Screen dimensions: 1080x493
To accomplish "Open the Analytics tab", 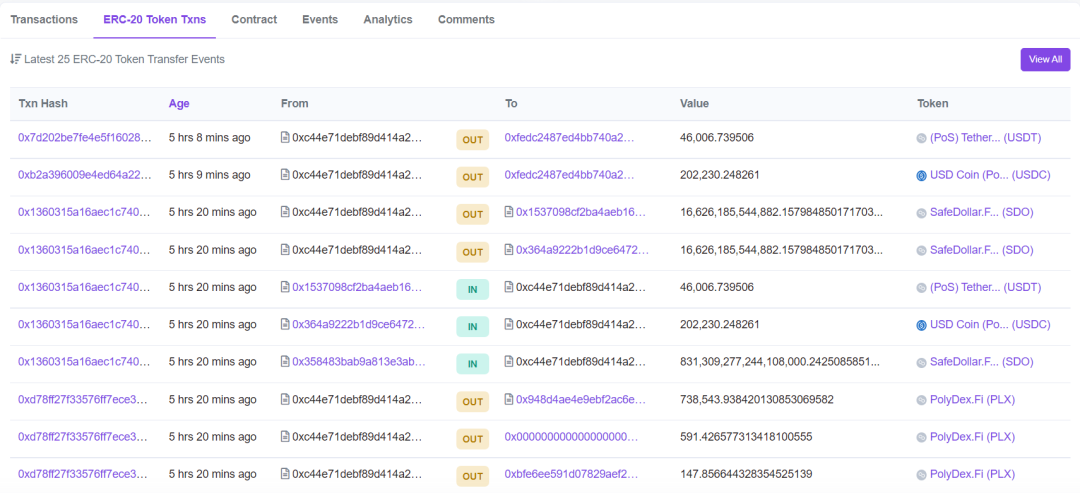I will [x=388, y=20].
